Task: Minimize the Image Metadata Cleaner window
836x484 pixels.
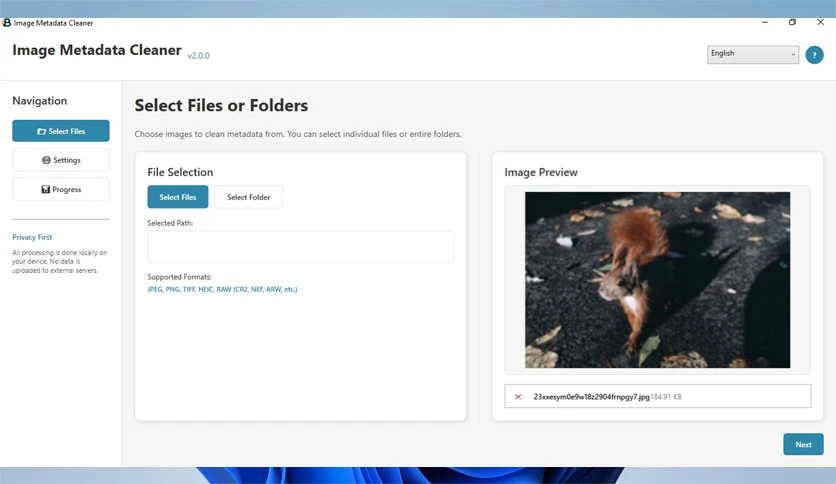Action: click(765, 22)
